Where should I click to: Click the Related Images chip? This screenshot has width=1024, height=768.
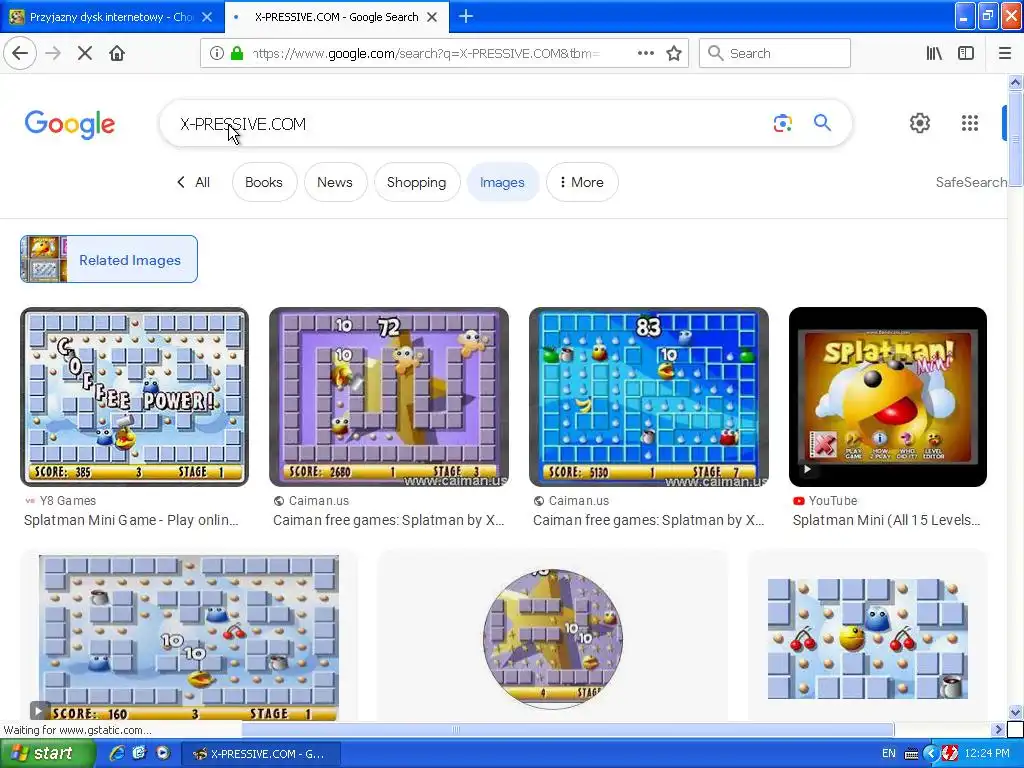[x=109, y=259]
